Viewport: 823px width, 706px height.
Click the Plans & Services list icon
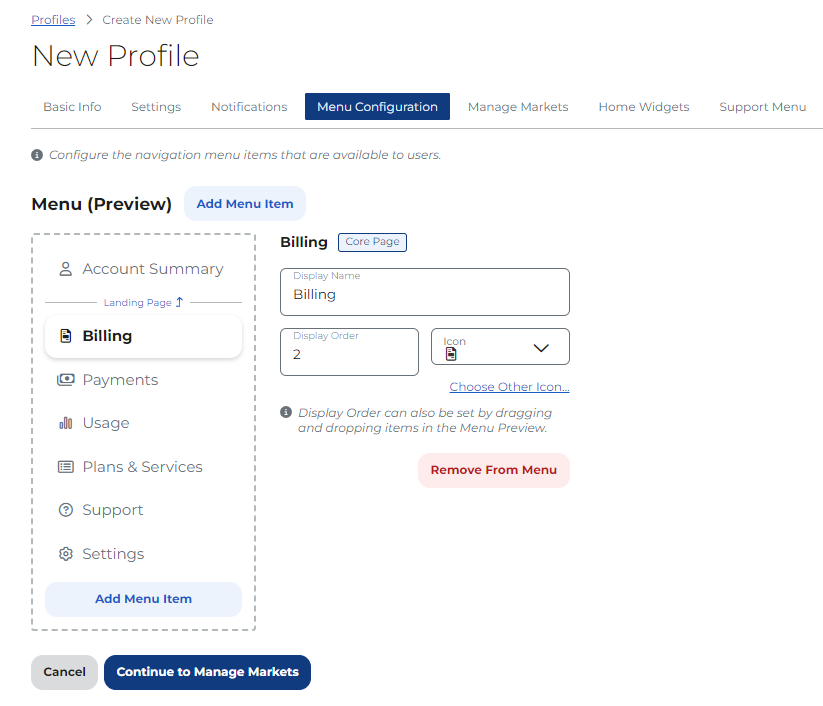(66, 467)
